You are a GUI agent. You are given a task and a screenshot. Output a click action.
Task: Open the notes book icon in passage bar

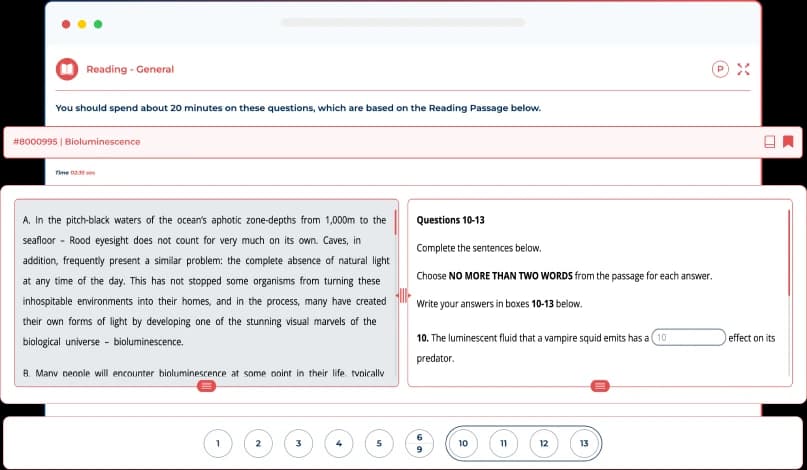(769, 141)
